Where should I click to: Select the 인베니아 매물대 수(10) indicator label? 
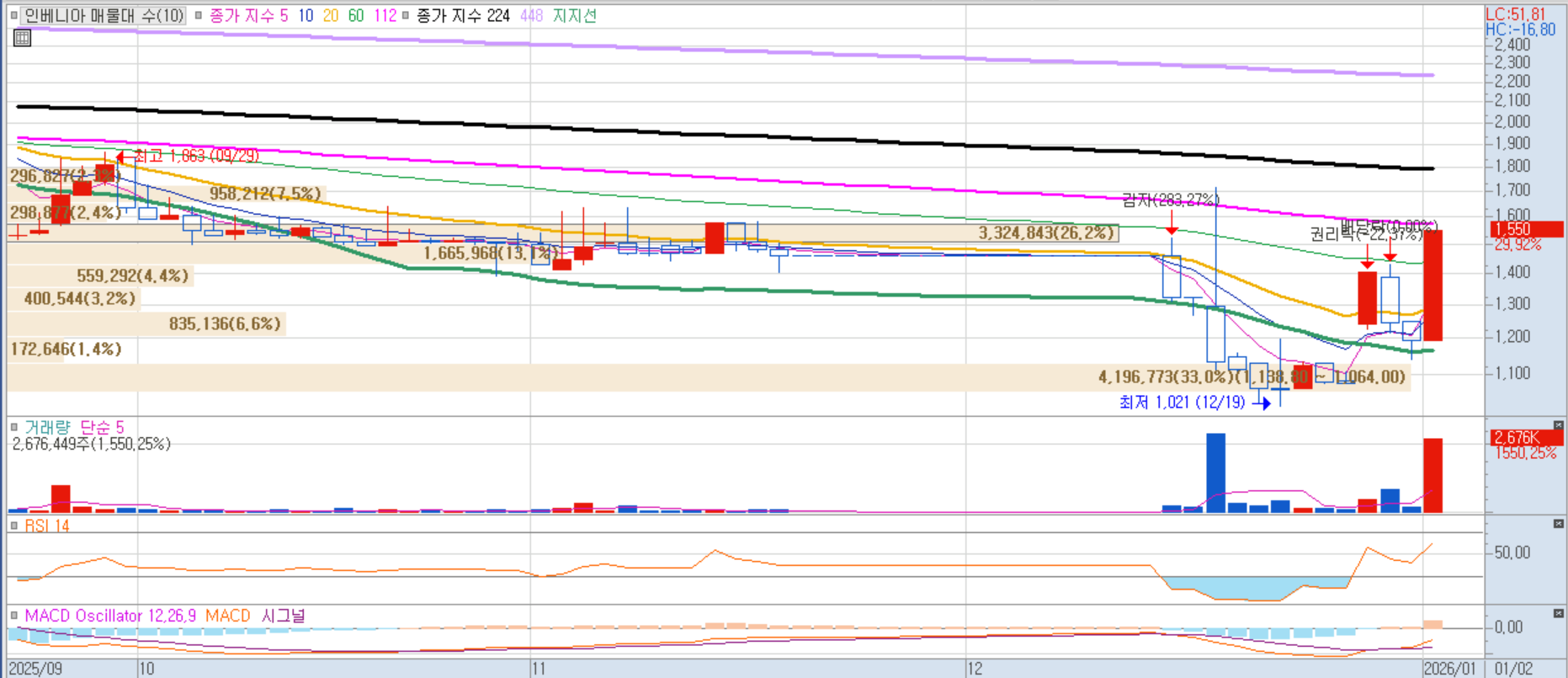tap(104, 15)
